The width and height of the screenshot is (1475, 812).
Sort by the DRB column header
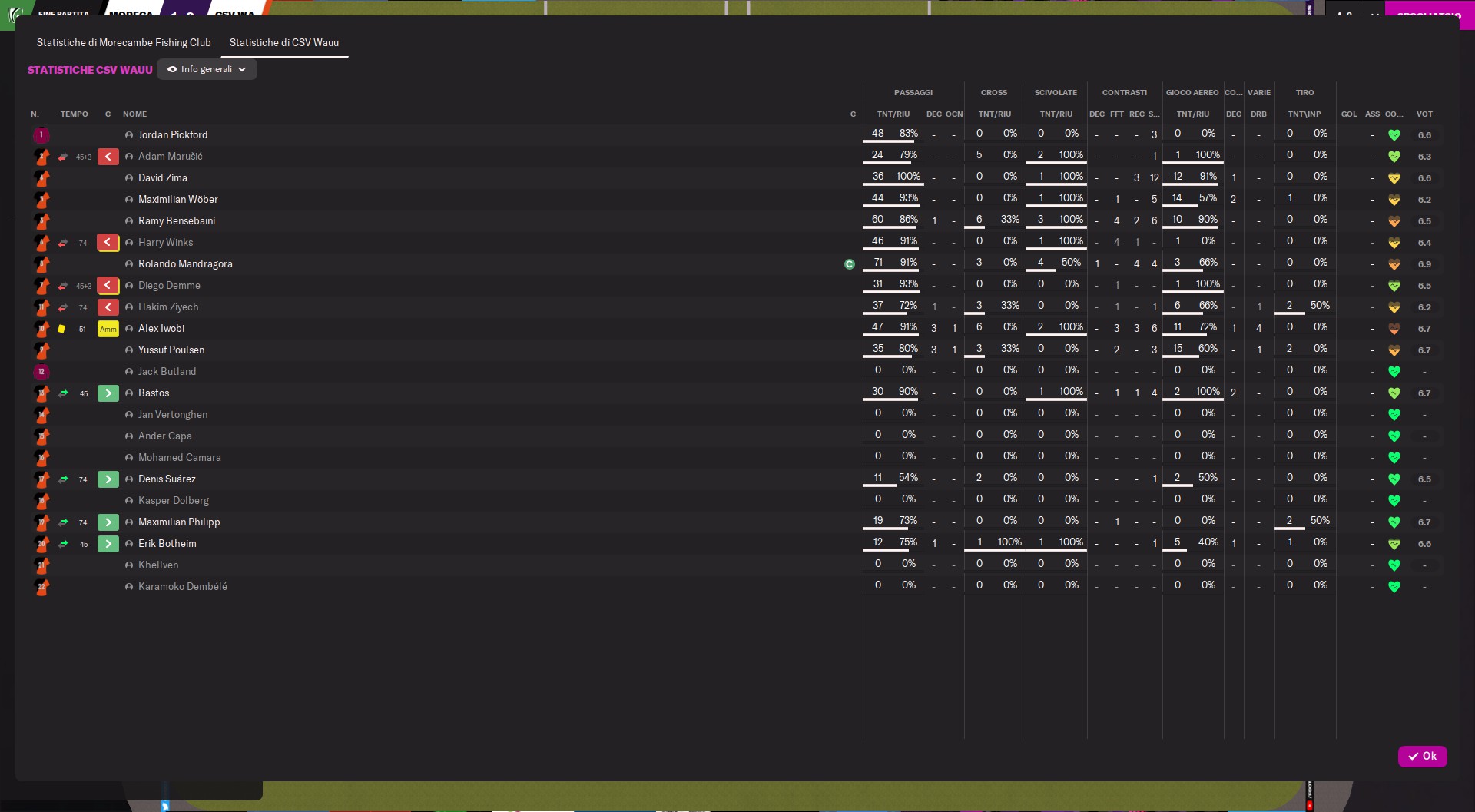pyautogui.click(x=1258, y=114)
